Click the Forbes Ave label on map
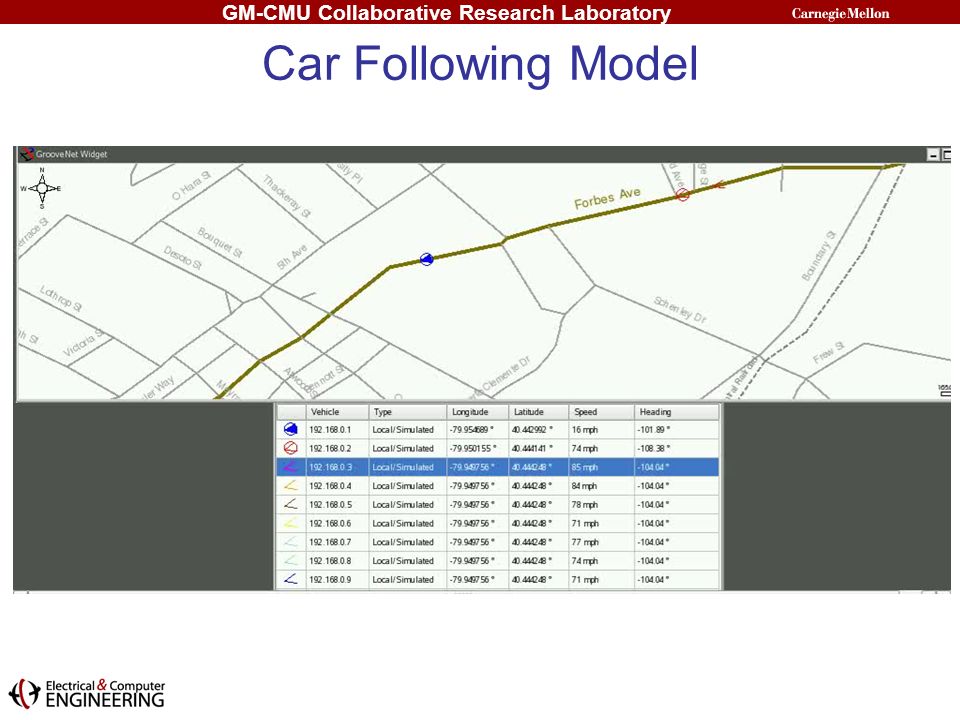This screenshot has height=720, width=960. [607, 198]
